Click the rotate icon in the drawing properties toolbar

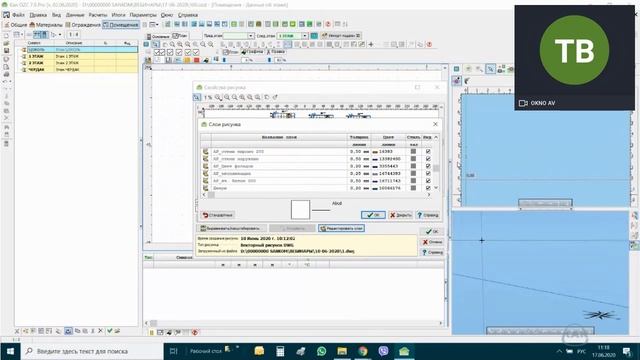(x=275, y=97)
